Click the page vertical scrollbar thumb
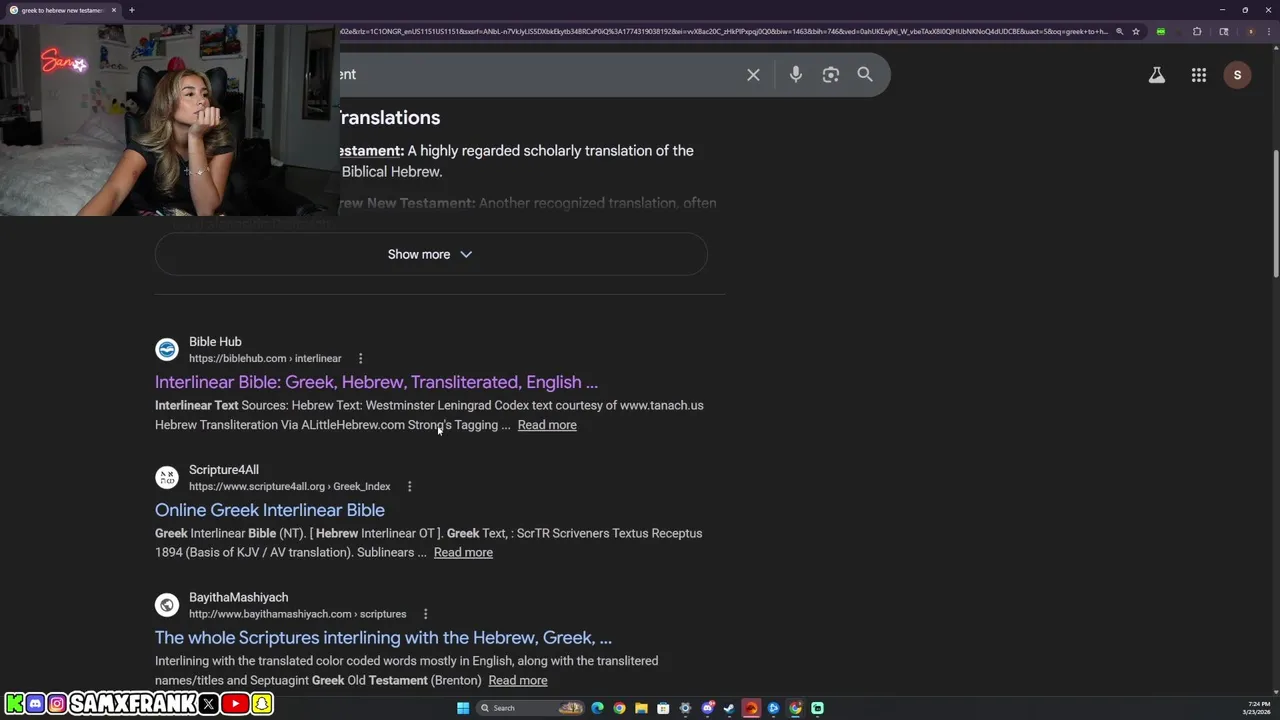This screenshot has height=720, width=1280. click(x=1275, y=215)
